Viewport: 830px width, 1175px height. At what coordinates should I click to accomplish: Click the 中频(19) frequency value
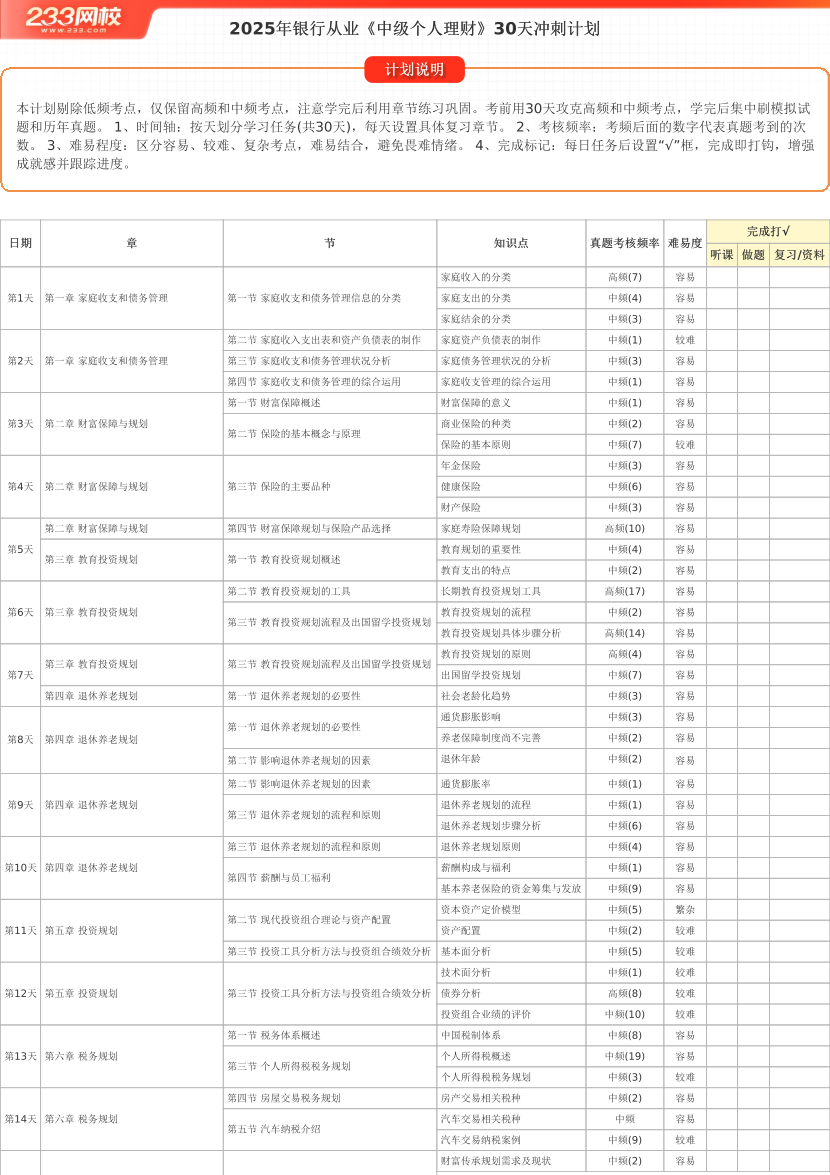tap(625, 1057)
